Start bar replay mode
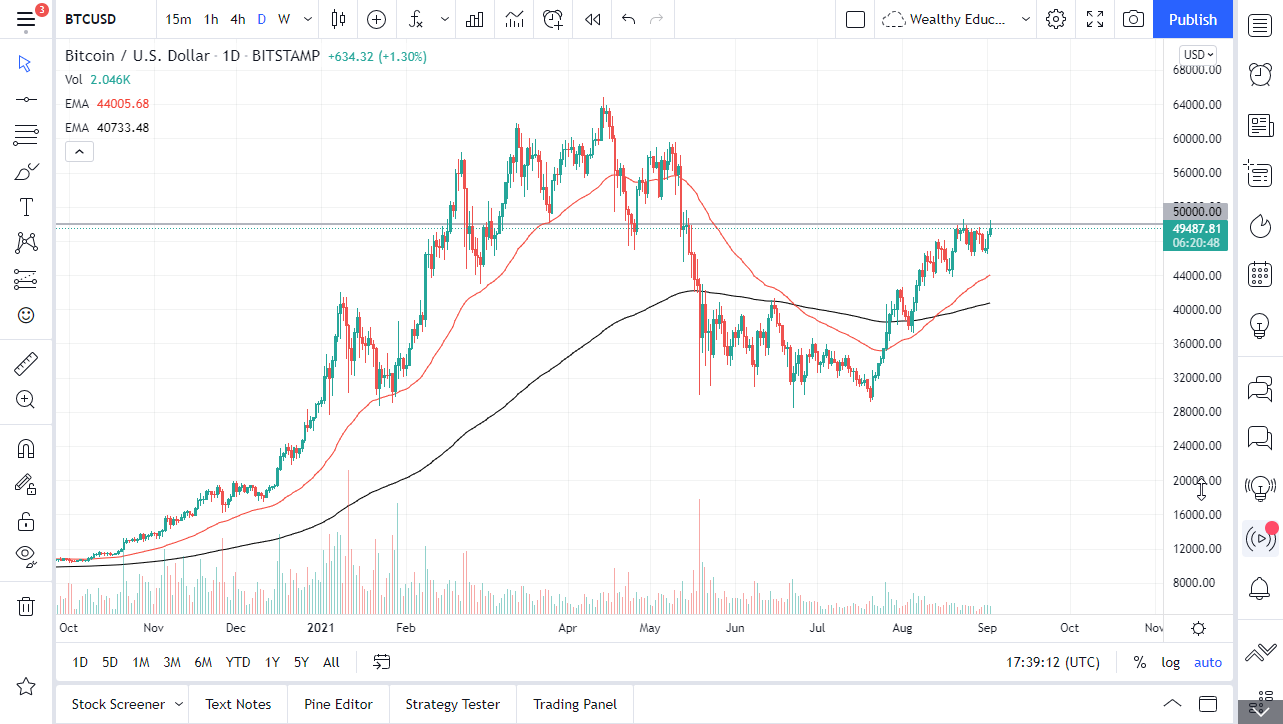The width and height of the screenshot is (1283, 724). point(591,19)
